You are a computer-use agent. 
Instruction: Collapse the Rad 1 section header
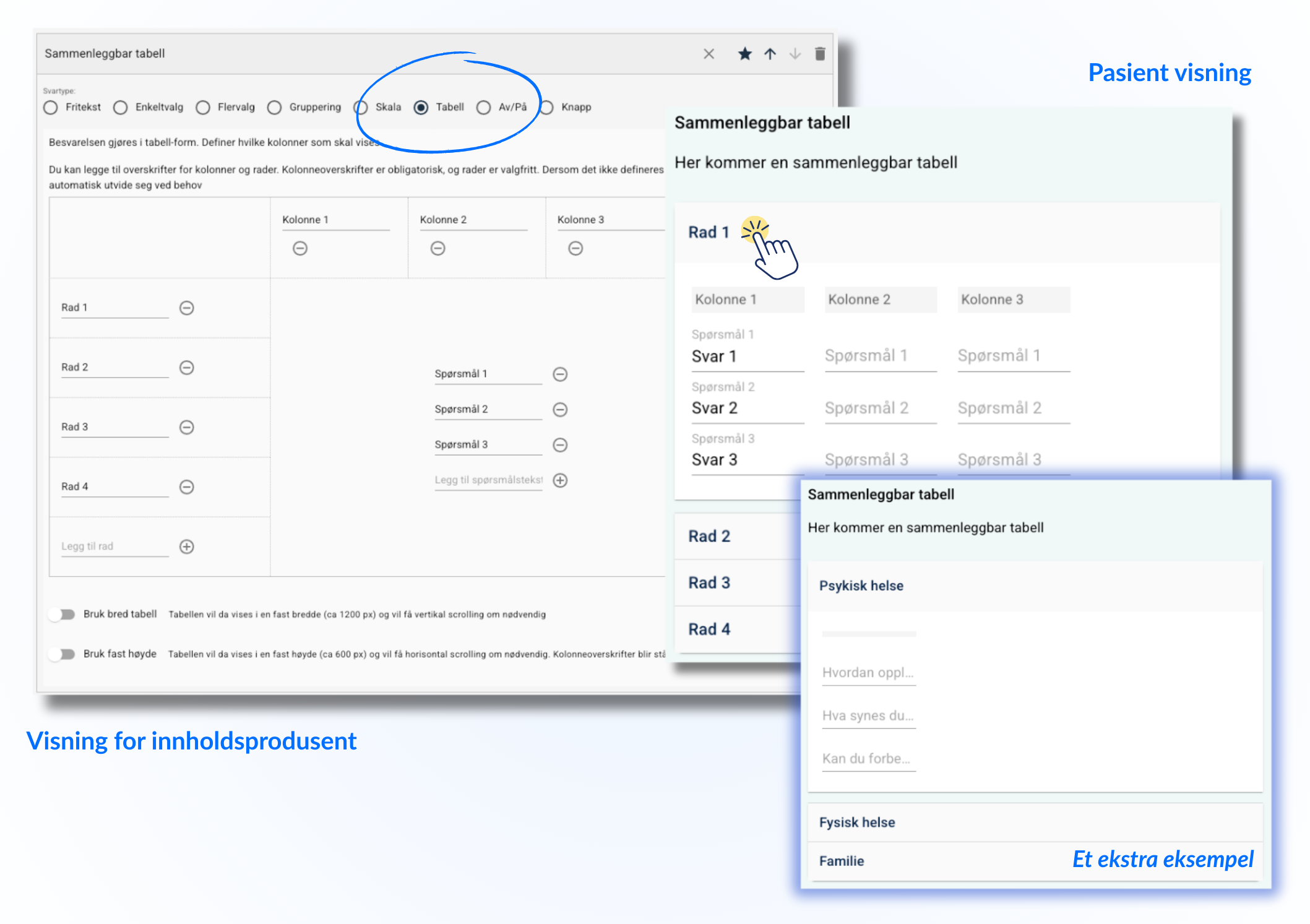(709, 233)
